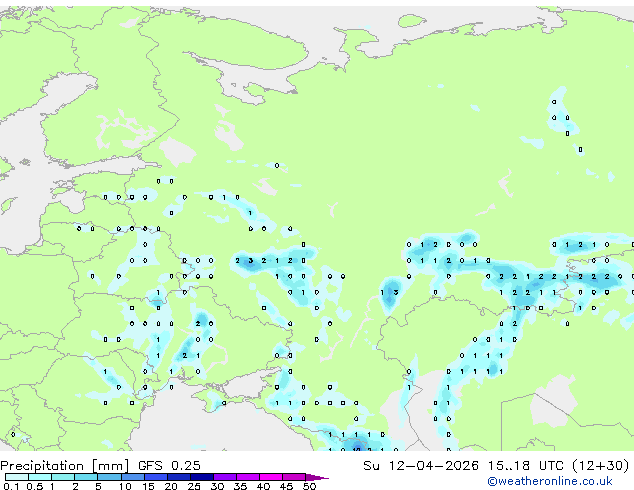
Task: Click the 35–40 mm magenta swatch
Action: (x=247, y=477)
